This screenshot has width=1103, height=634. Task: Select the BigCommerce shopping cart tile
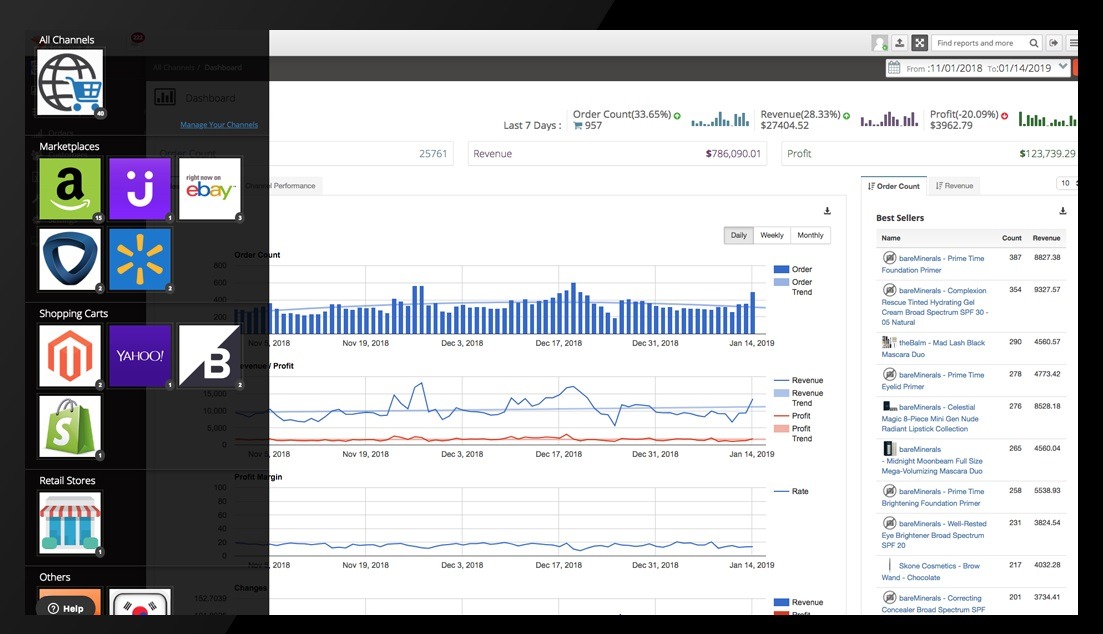[210, 355]
